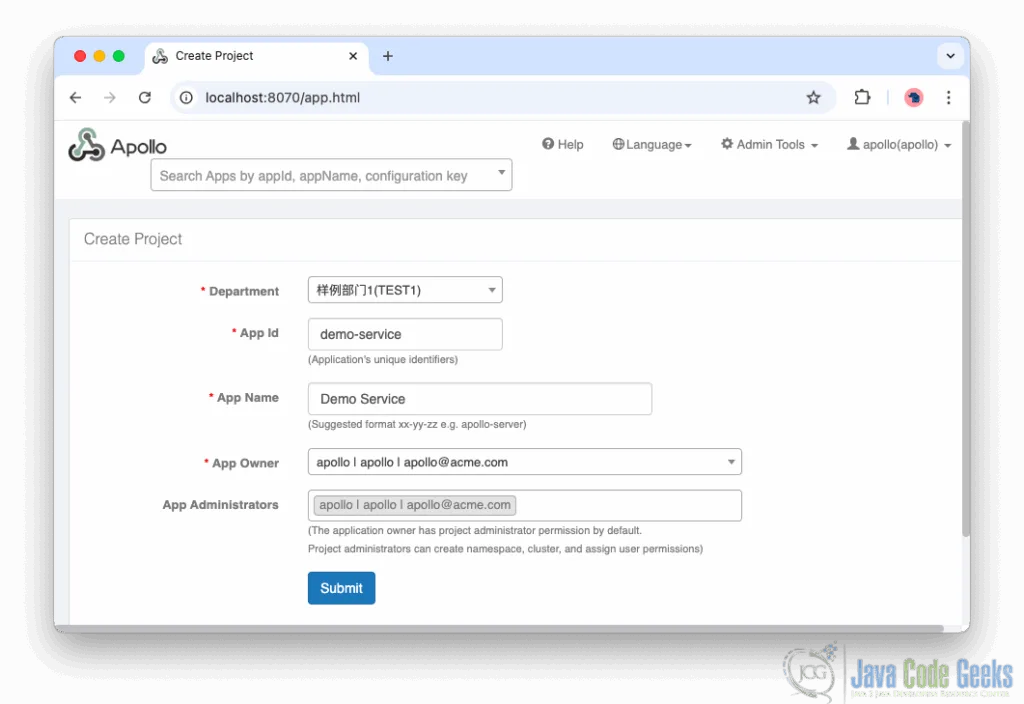Click the Admin Tools gear icon
The width and height of the screenshot is (1024, 704).
(x=727, y=143)
